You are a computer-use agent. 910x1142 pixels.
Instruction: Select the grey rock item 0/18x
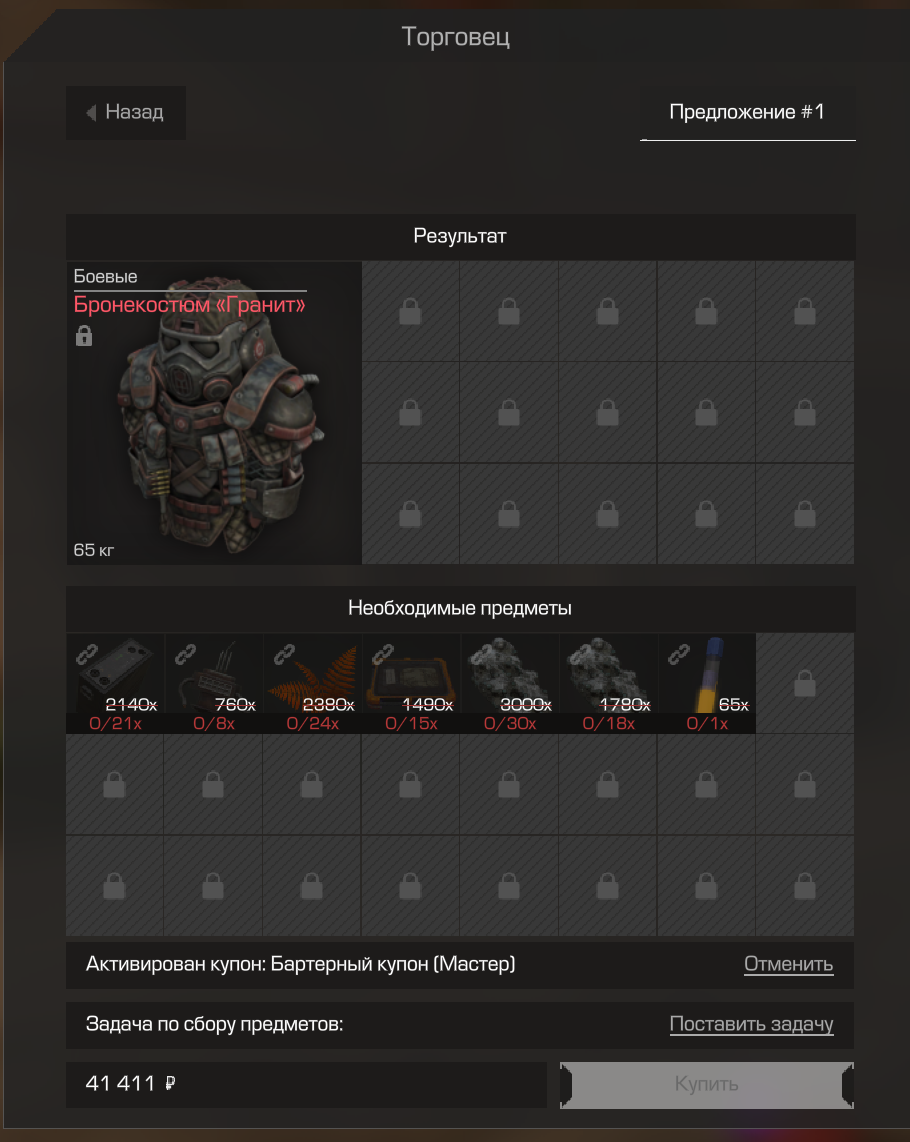pyautogui.click(x=608, y=682)
